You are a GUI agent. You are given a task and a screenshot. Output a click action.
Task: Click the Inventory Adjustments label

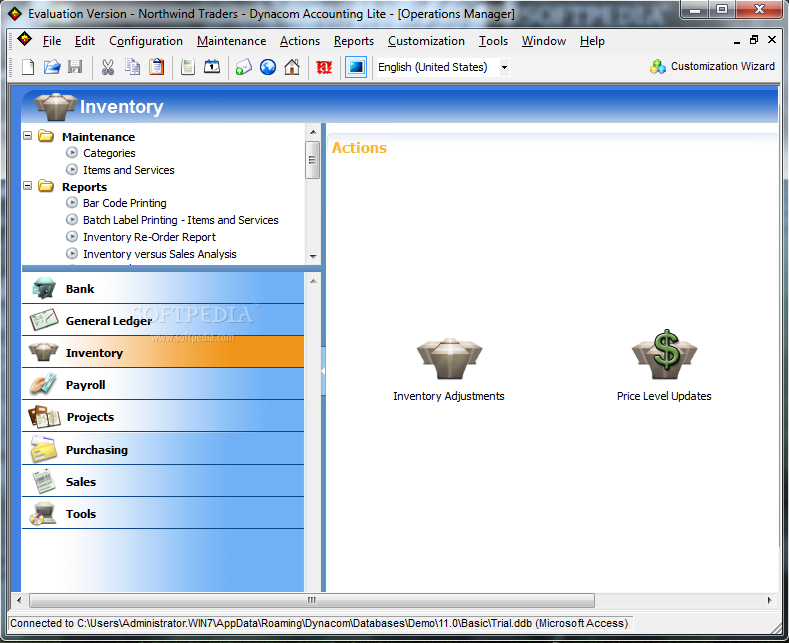coord(449,396)
